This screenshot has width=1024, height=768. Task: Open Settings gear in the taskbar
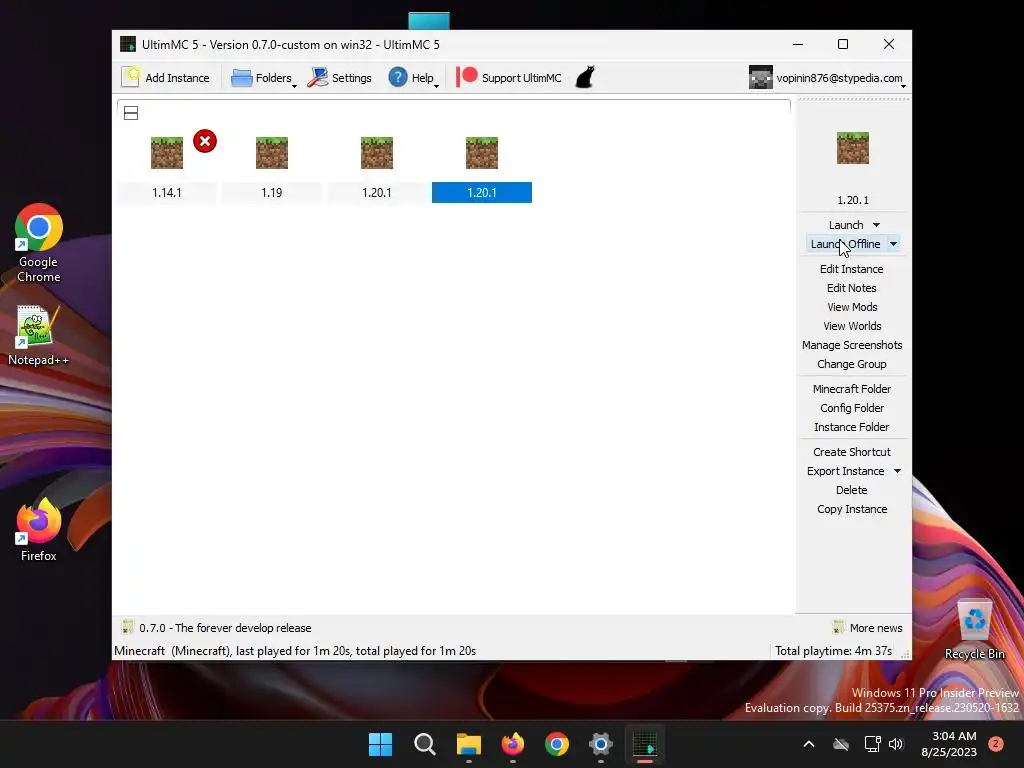click(601, 744)
